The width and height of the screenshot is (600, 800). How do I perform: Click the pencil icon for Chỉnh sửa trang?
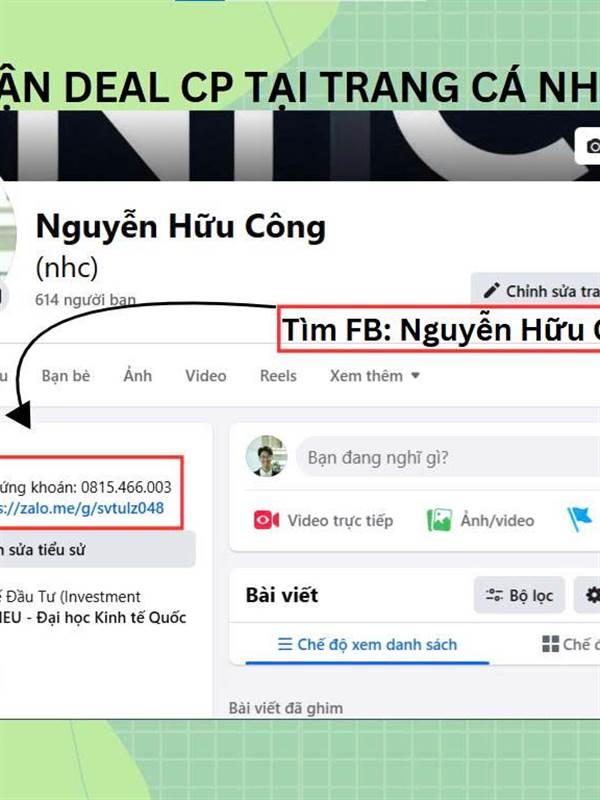click(x=491, y=291)
